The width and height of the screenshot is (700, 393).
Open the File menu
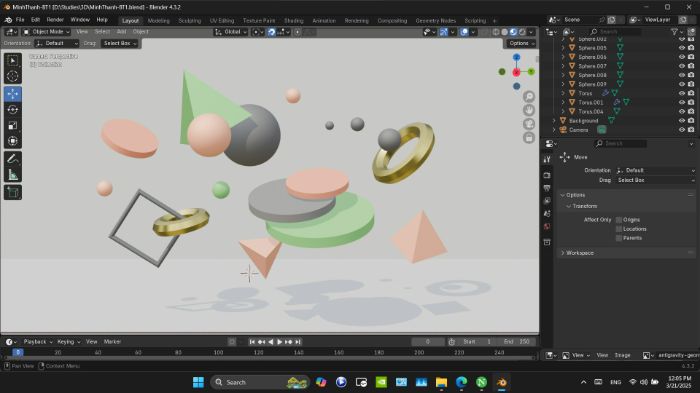pos(20,20)
